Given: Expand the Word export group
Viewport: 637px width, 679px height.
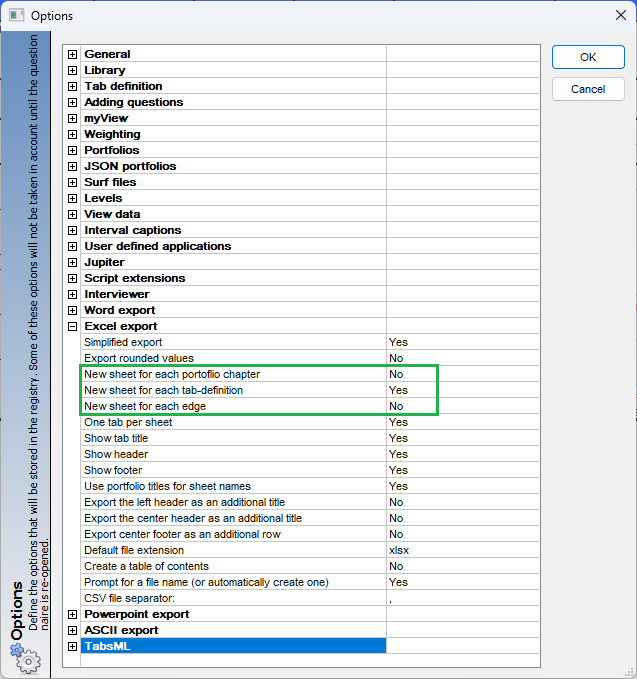Looking at the screenshot, I should coord(72,310).
